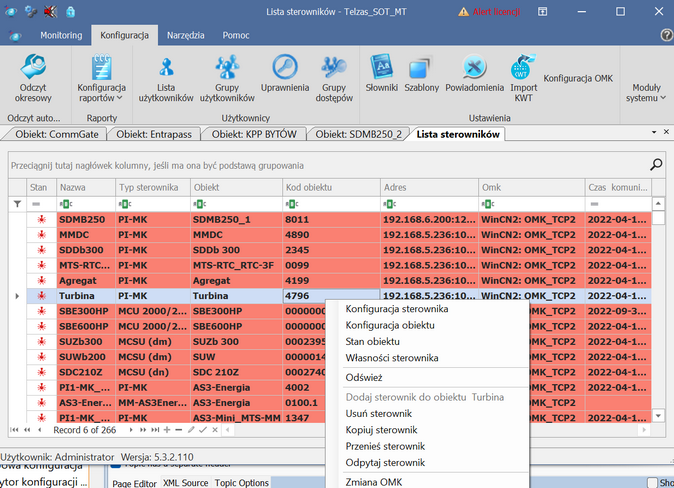
Task: Open Grupy dostępów
Action: pyautogui.click(x=334, y=78)
